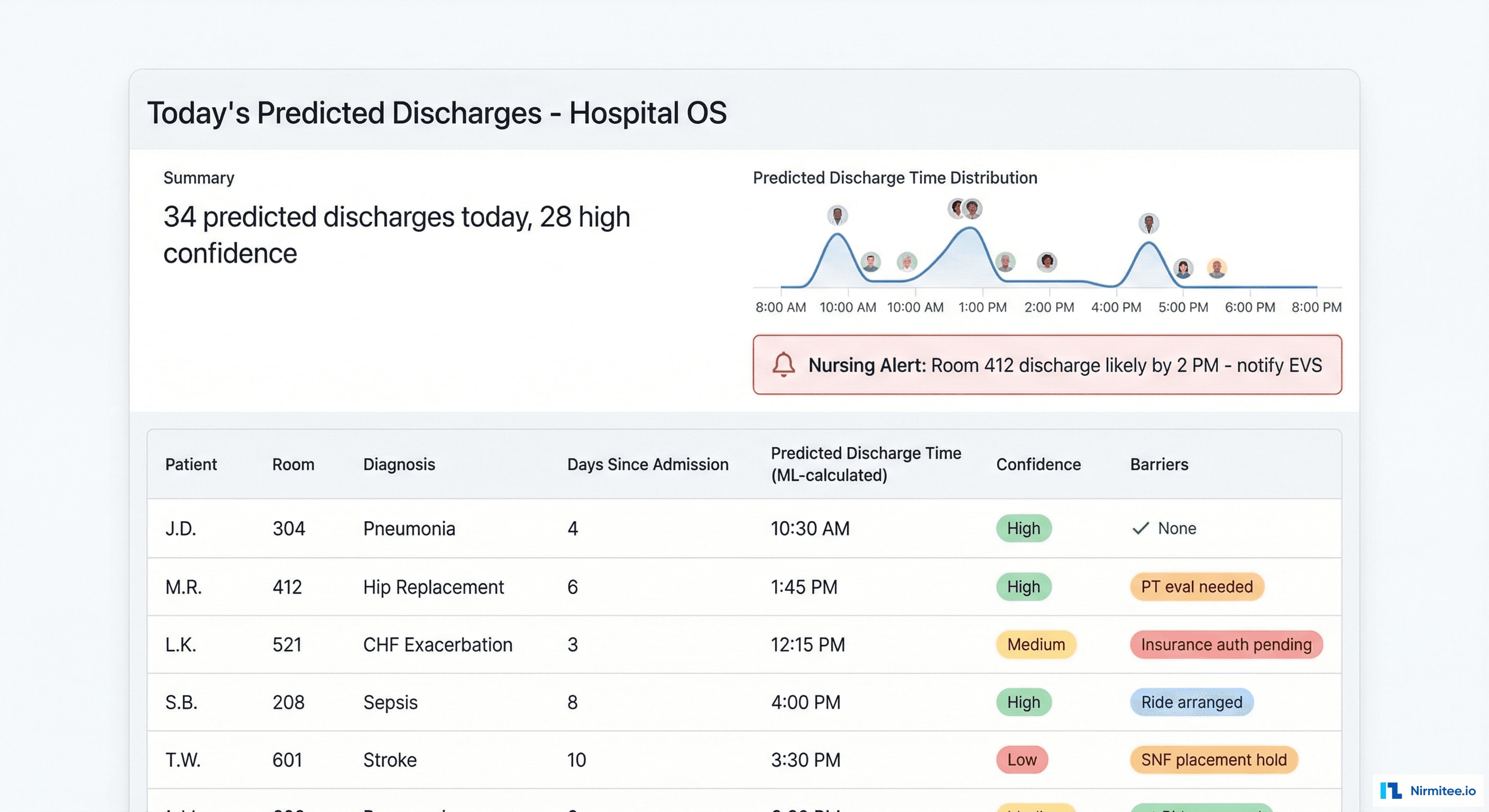Viewport: 1489px width, 812px height.
Task: Select patient M.R.'s table row
Action: point(578,587)
